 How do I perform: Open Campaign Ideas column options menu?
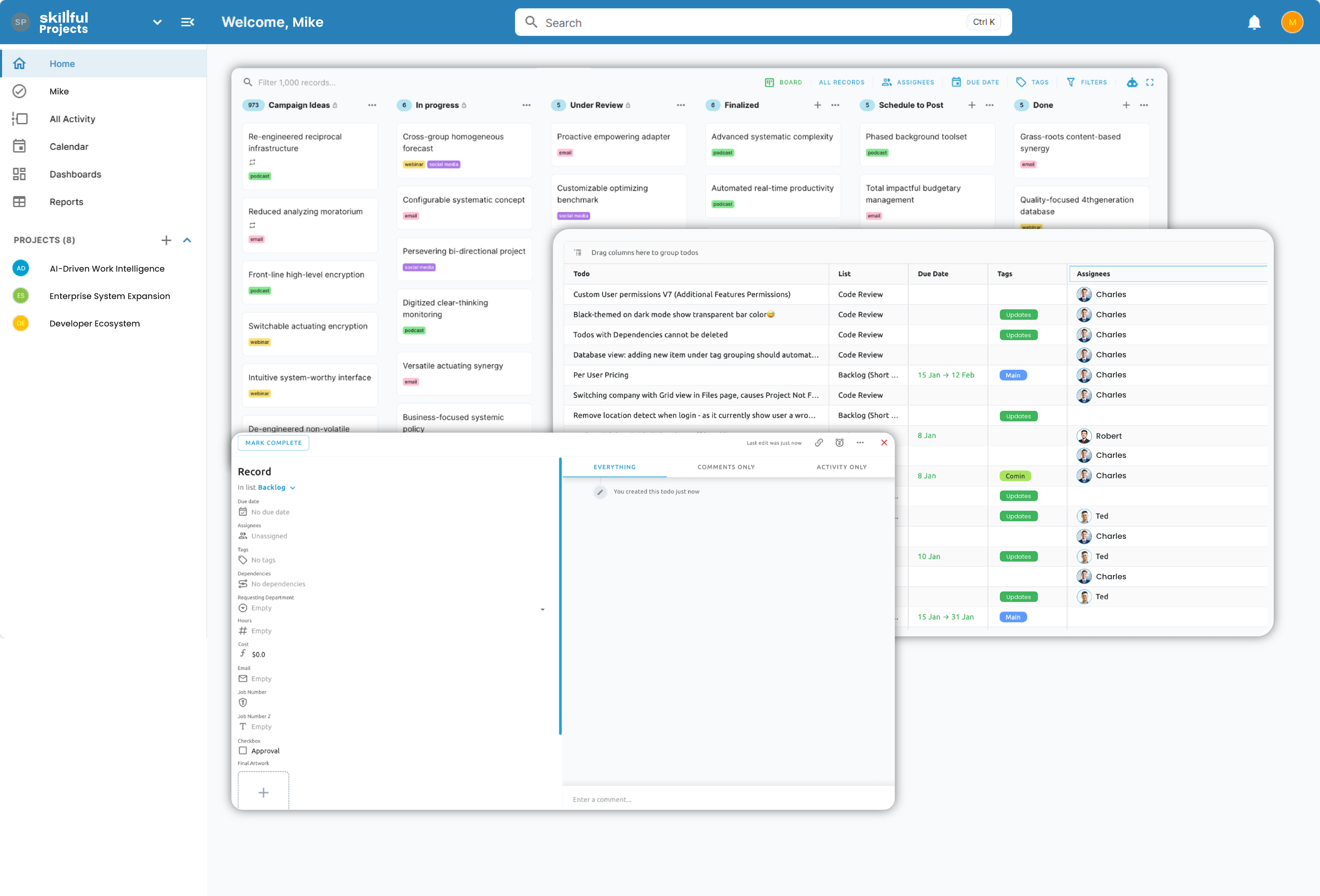coord(372,105)
